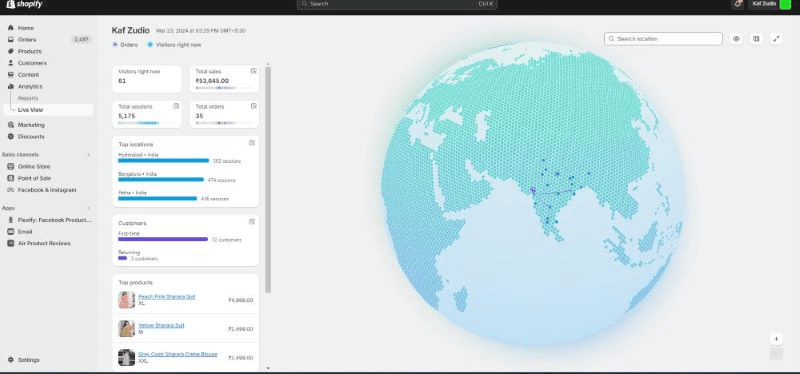Expand the Sales channels chevron
The height and width of the screenshot is (374, 800).
pyautogui.click(x=89, y=155)
